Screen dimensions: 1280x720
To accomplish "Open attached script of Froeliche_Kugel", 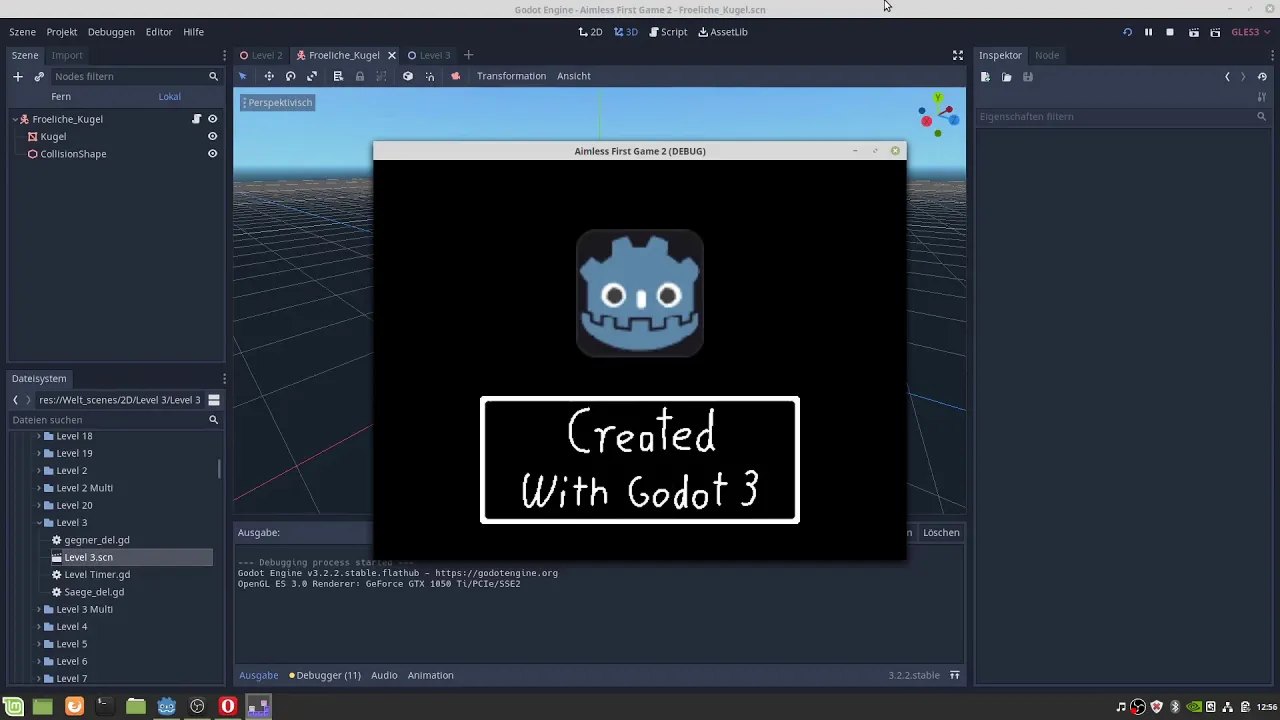I will (x=196, y=119).
